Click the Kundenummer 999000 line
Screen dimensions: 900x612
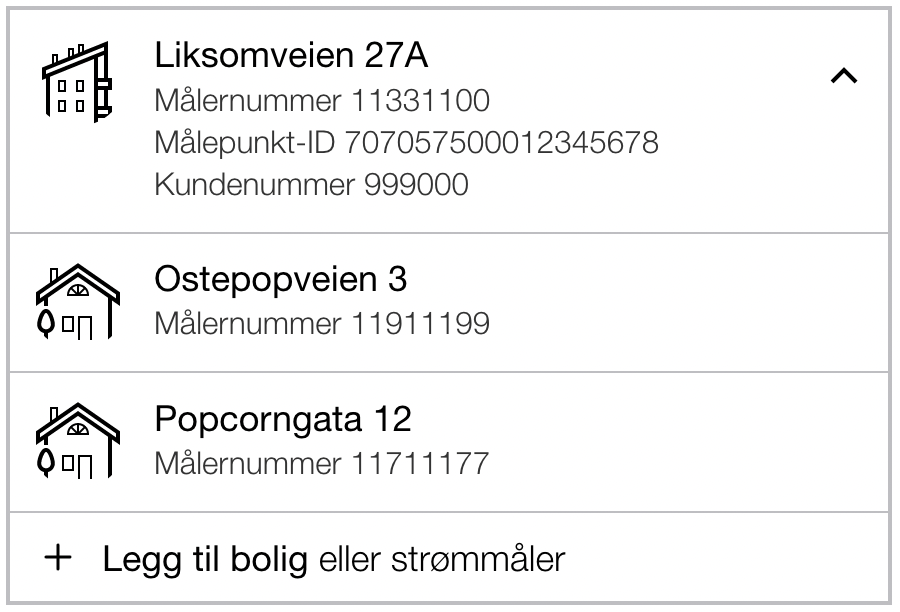(x=311, y=185)
